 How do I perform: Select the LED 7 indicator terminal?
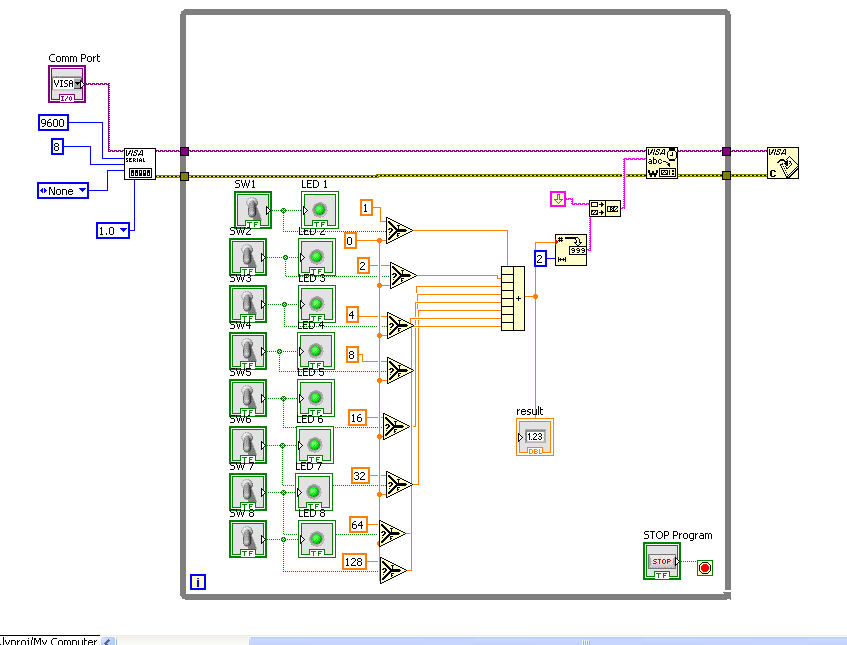tap(314, 492)
